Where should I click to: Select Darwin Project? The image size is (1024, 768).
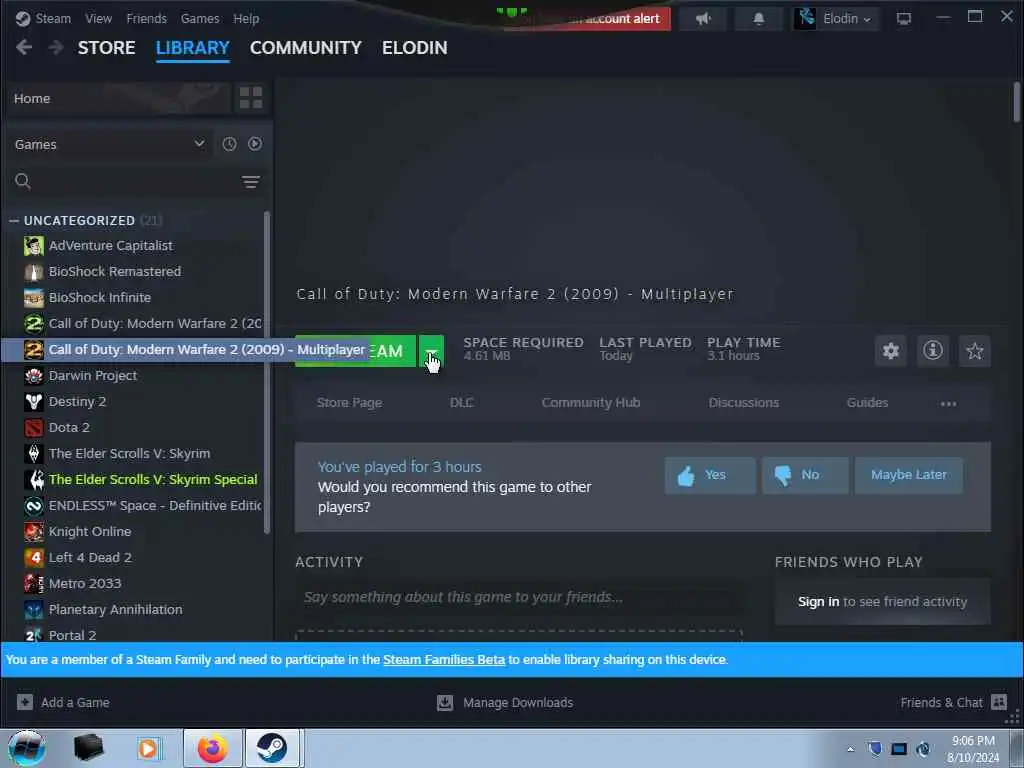tap(93, 376)
